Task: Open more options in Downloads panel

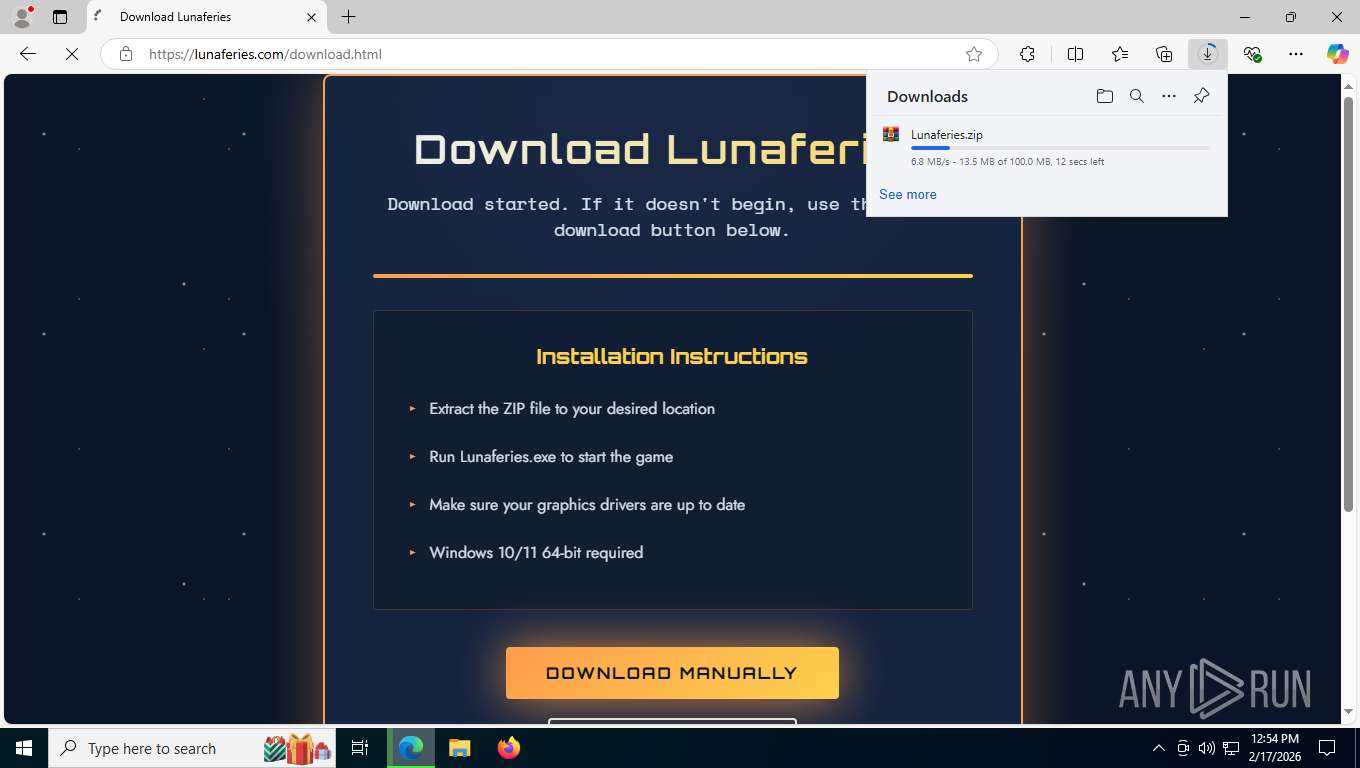Action: click(1169, 96)
